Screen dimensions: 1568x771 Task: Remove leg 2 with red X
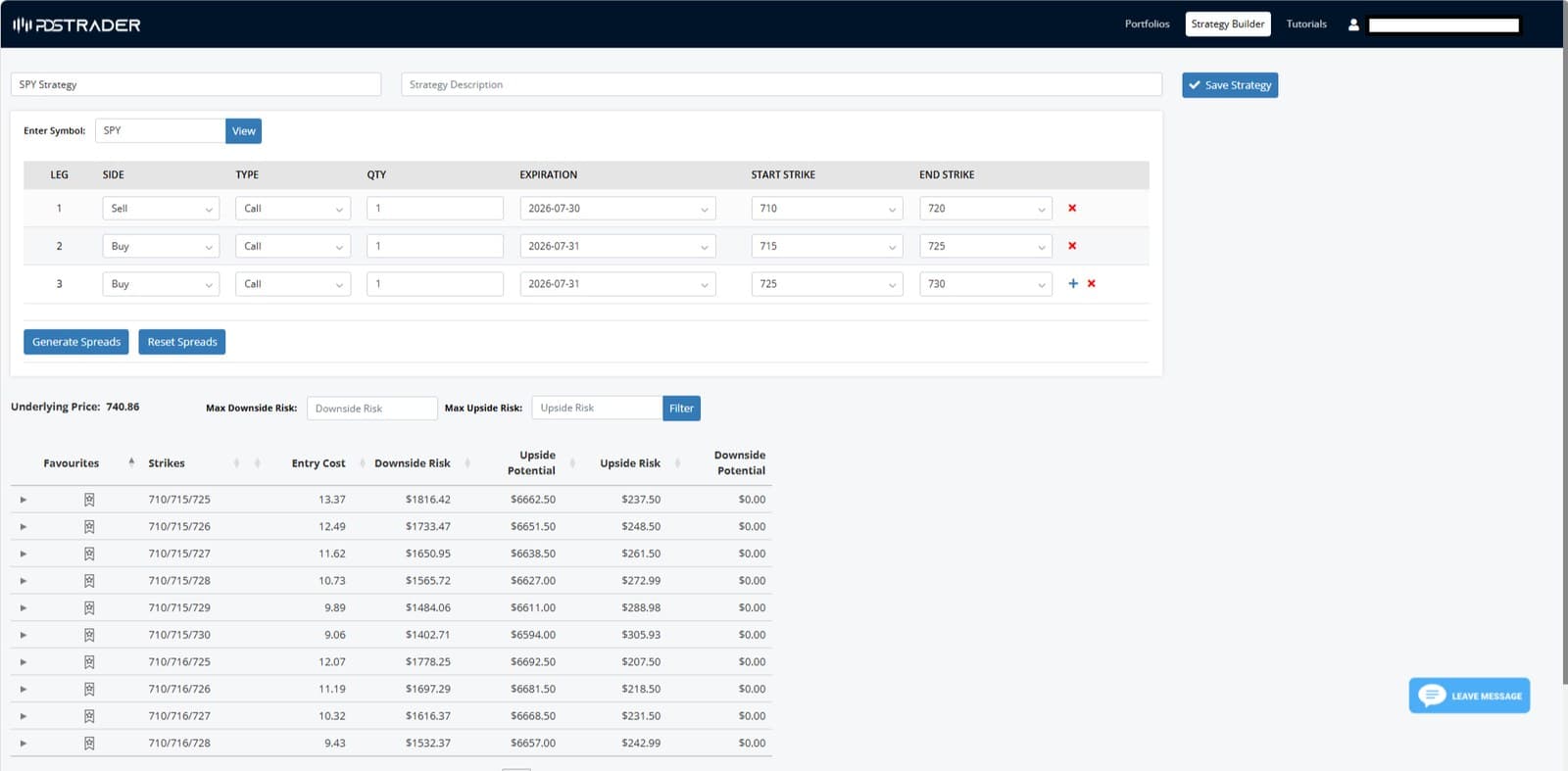tap(1072, 246)
